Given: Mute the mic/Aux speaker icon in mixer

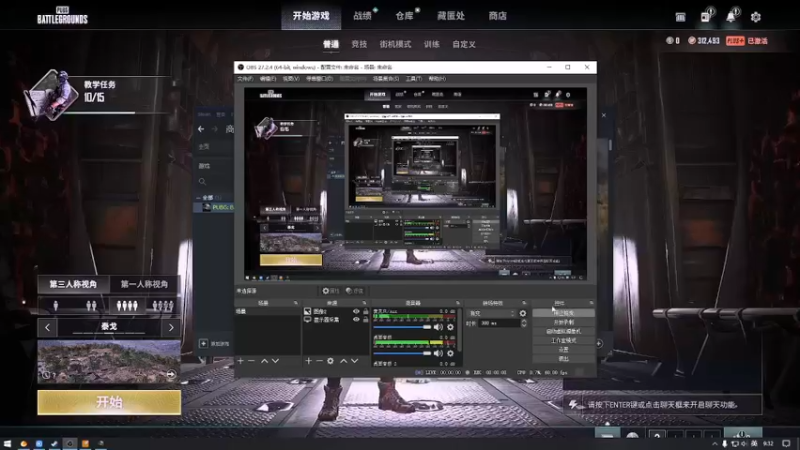Looking at the screenshot, I should pyautogui.click(x=438, y=327).
